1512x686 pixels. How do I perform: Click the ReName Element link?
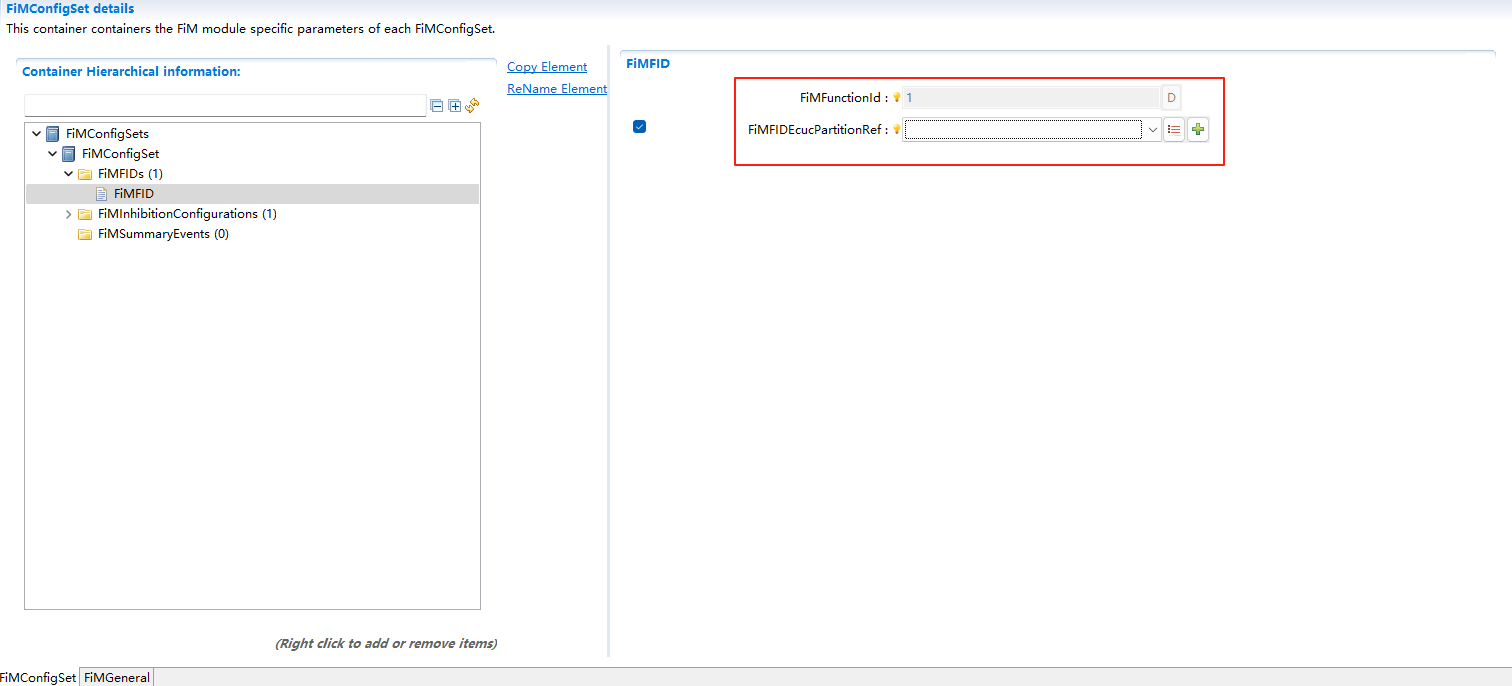pos(556,88)
